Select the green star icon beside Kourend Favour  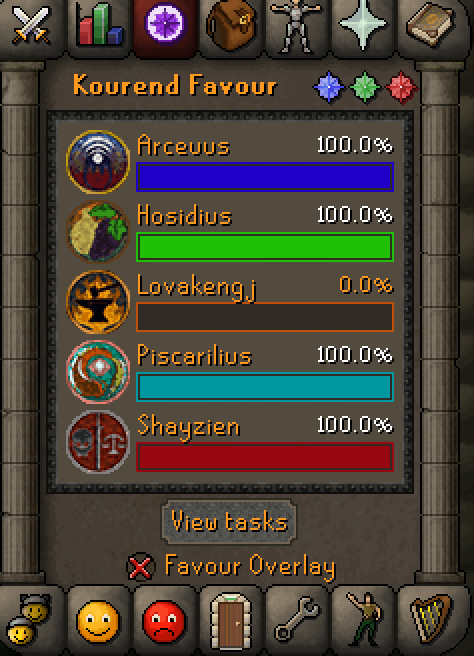pyautogui.click(x=365, y=87)
